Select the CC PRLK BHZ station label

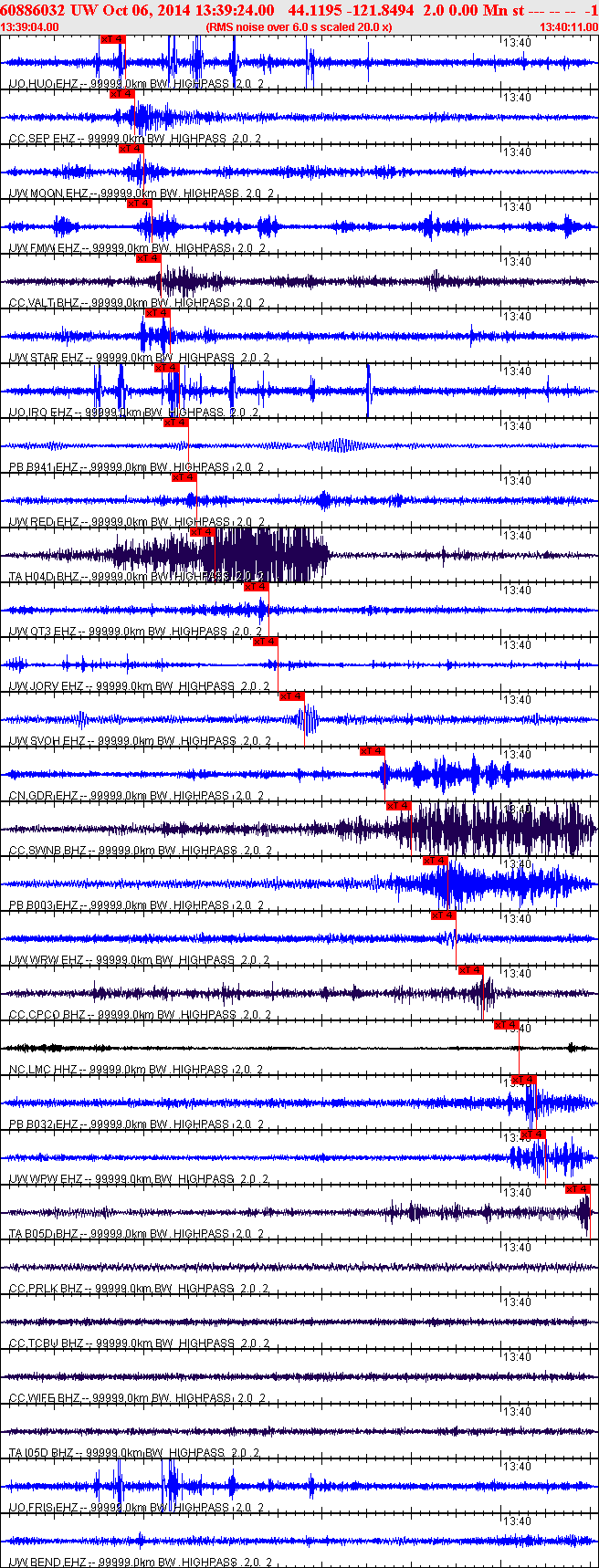click(139, 1288)
